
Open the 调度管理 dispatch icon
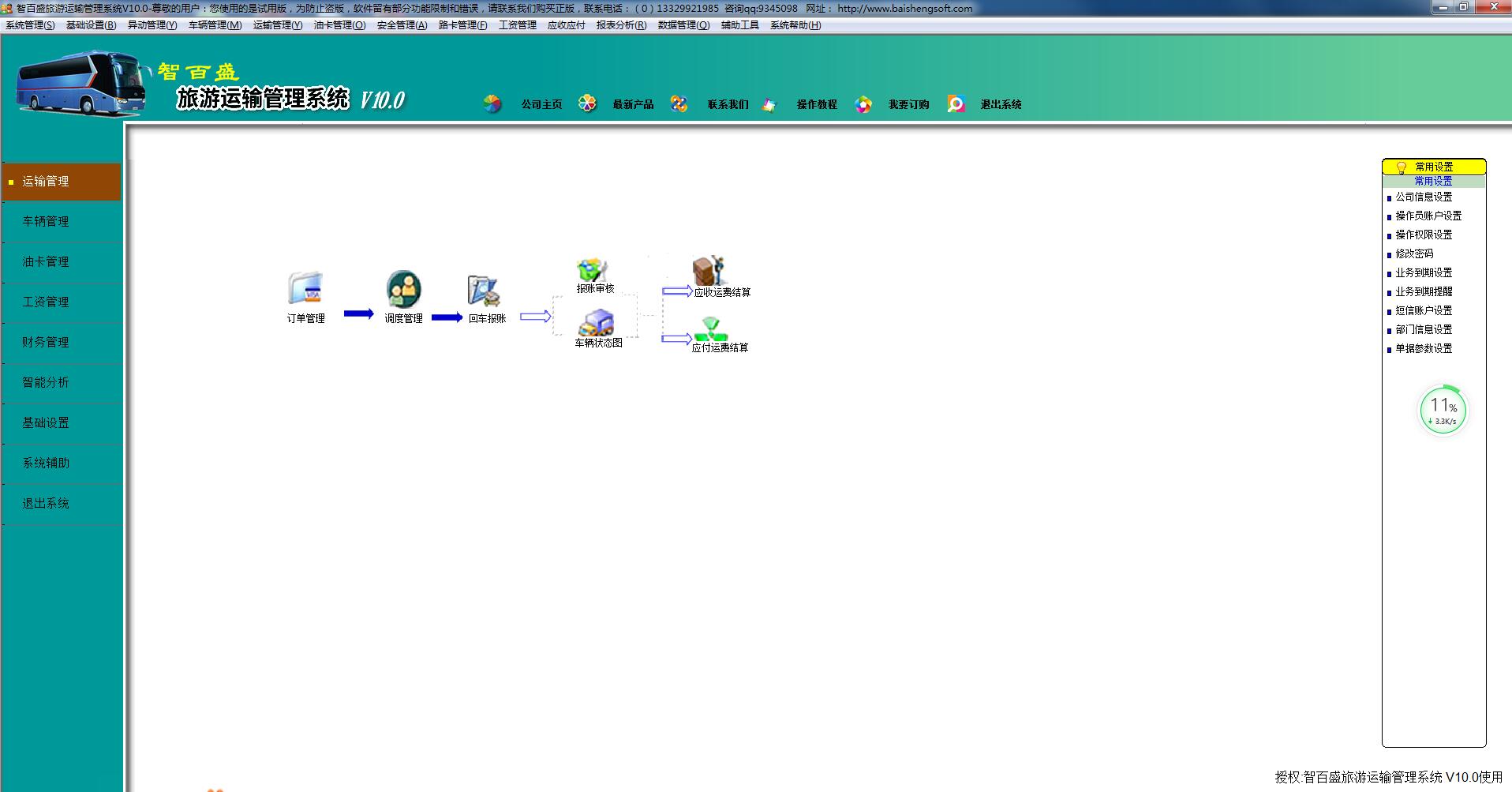pos(404,289)
